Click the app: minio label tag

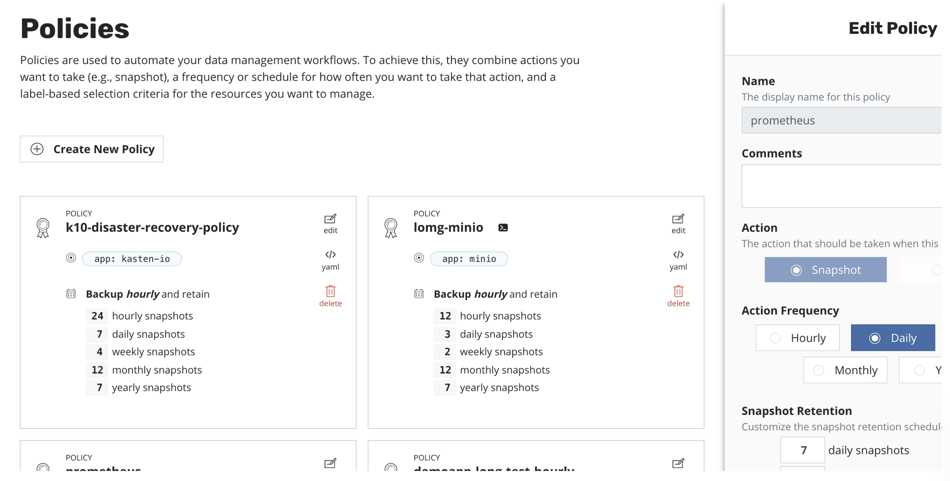tap(469, 259)
